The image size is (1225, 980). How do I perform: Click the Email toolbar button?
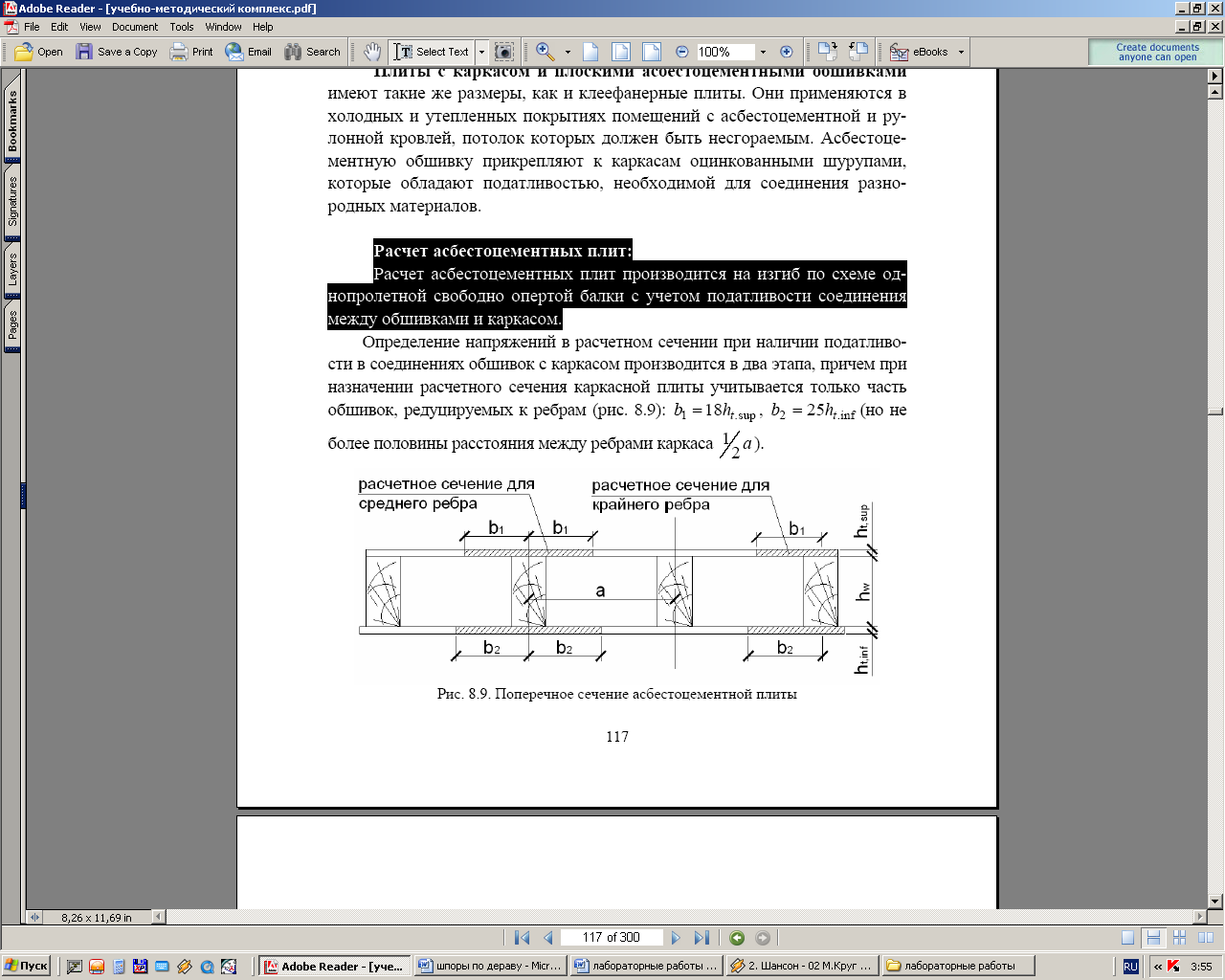pyautogui.click(x=249, y=52)
